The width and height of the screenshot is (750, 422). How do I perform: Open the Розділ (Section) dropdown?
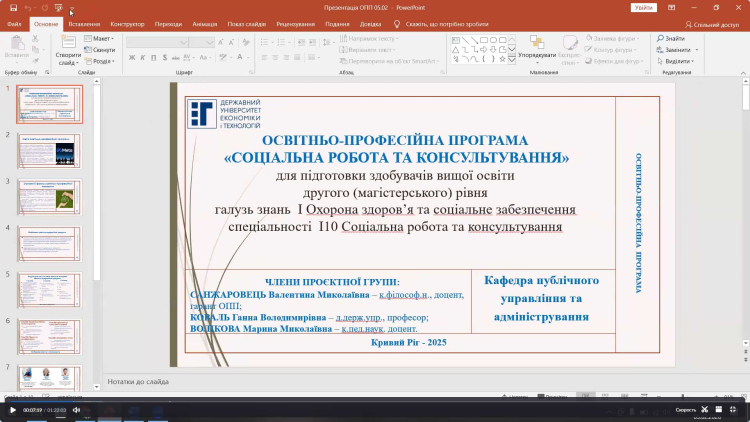[x=102, y=60]
